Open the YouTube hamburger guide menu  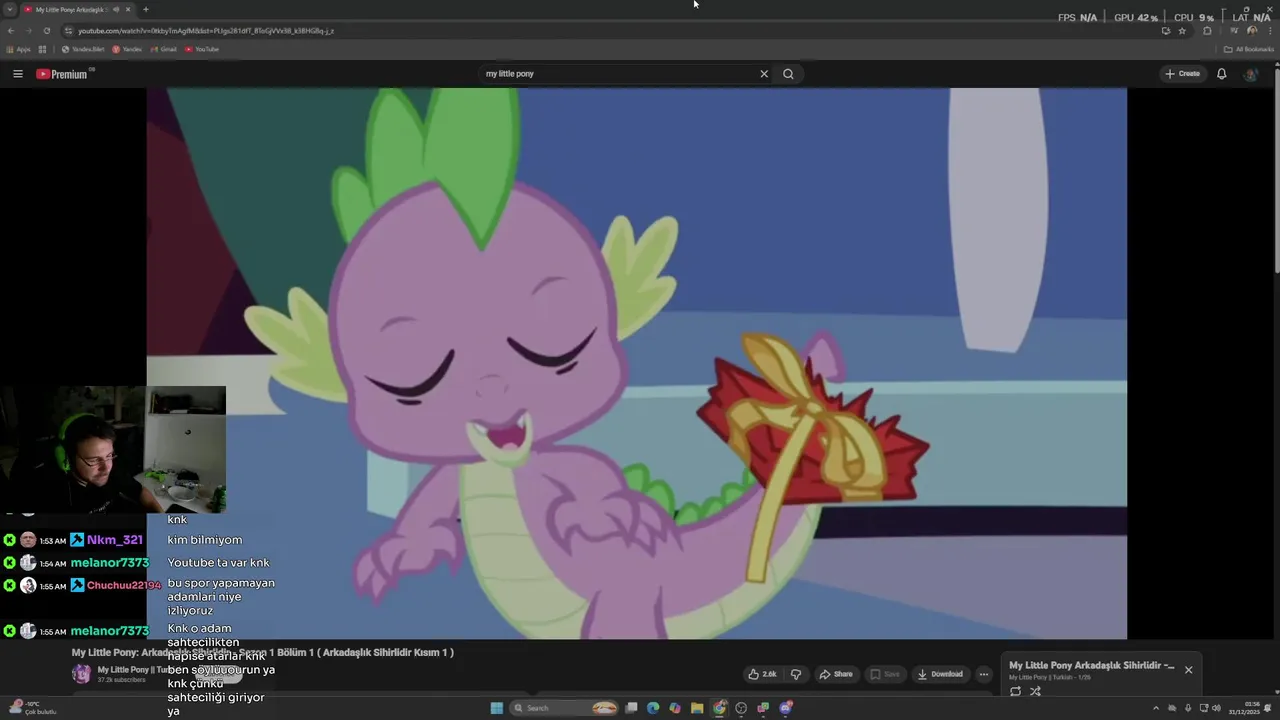coord(17,74)
